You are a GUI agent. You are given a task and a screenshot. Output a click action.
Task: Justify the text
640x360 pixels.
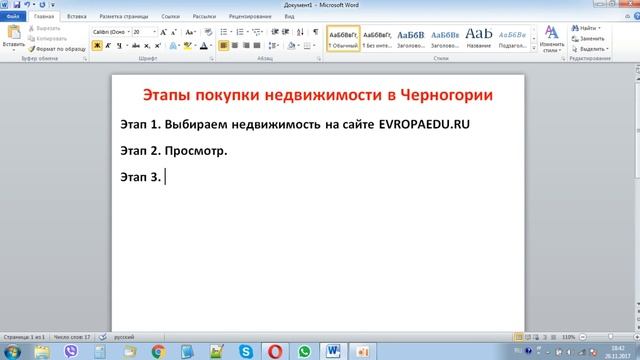pyautogui.click(x=257, y=45)
